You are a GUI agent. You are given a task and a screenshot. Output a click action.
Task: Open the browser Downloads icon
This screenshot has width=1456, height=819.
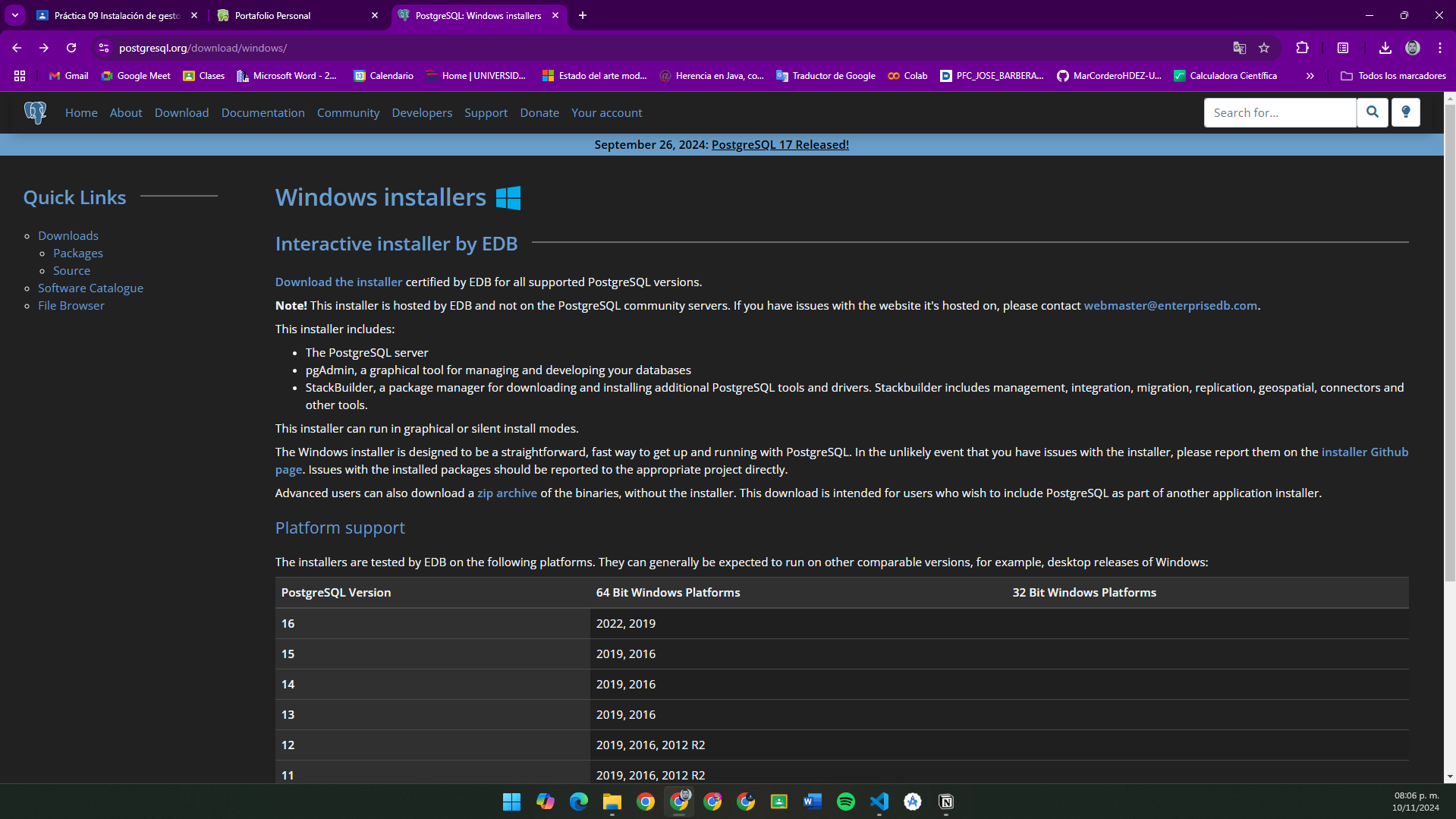click(1385, 48)
